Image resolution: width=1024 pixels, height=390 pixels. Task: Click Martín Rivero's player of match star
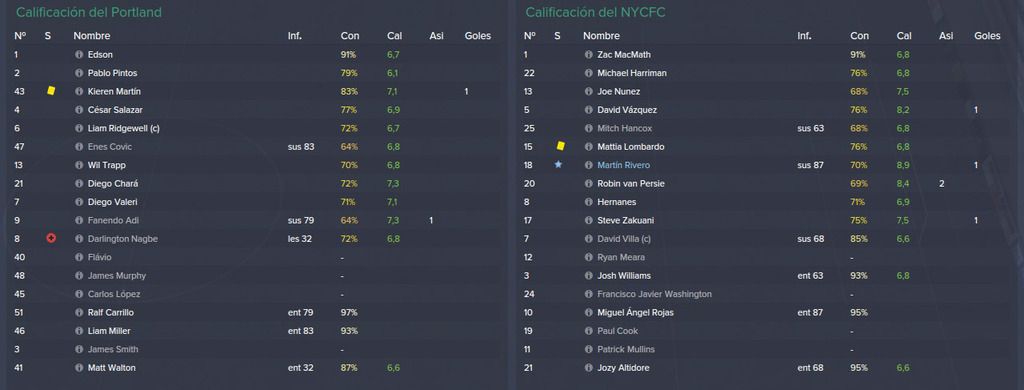558,165
